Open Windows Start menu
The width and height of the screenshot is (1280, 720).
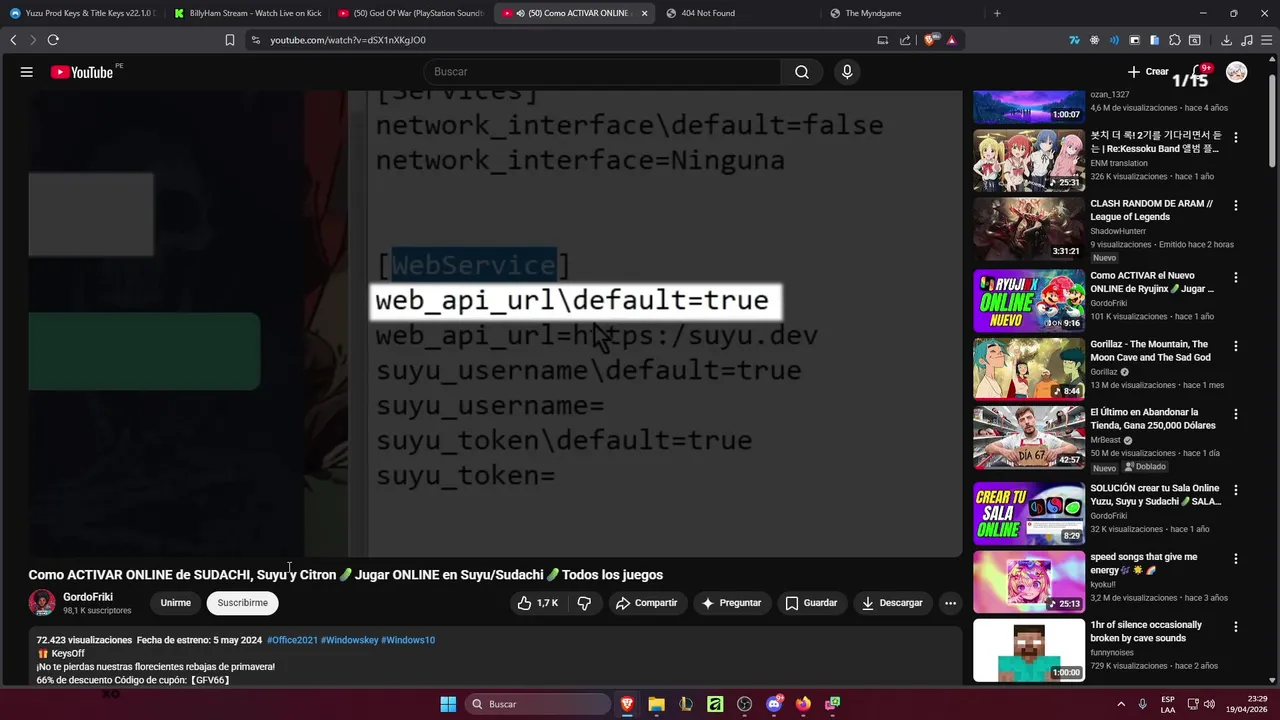(448, 704)
